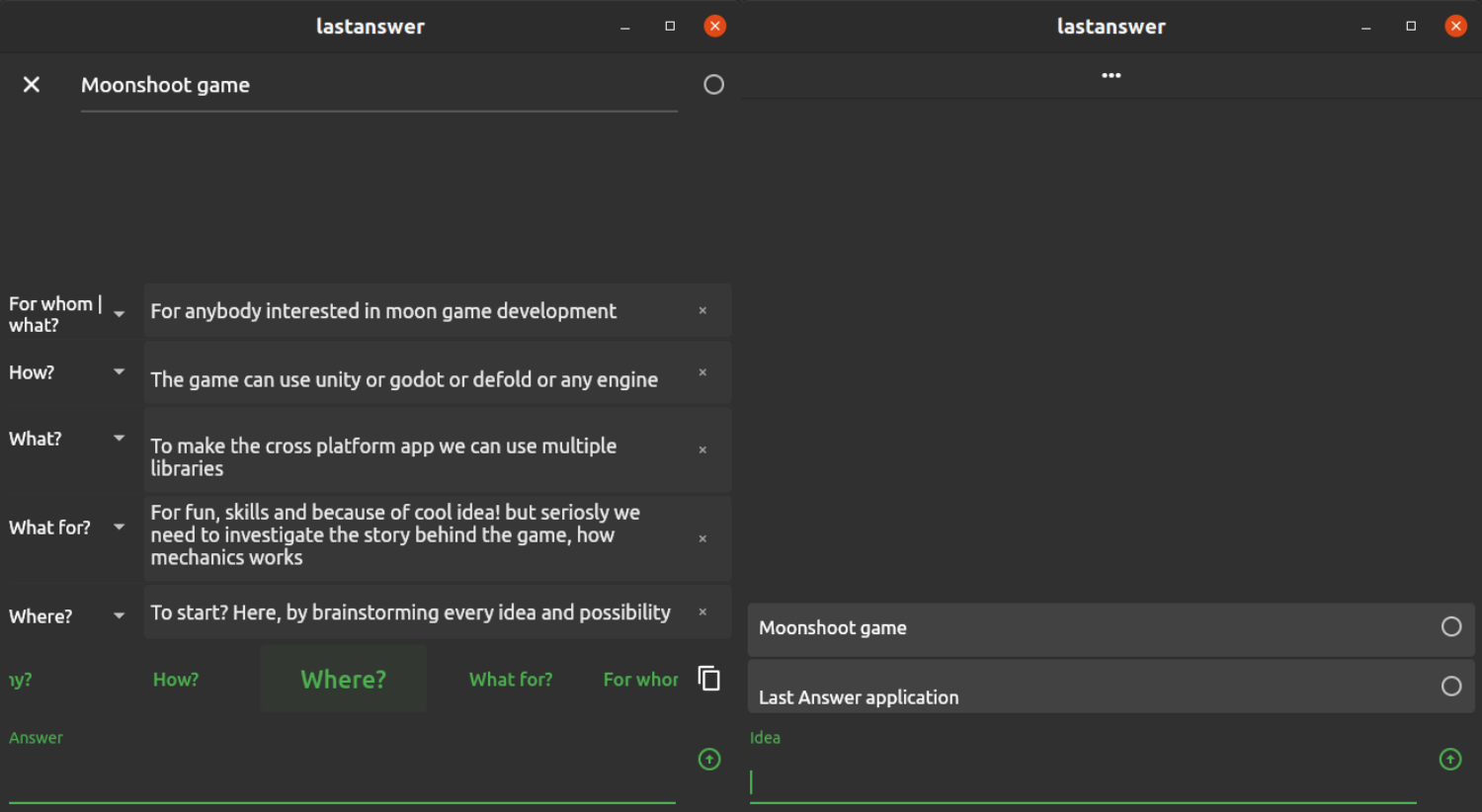Viewport: 1482px width, 812px height.
Task: Click the 'For fun, skills and because' answer
Action: tap(395, 535)
